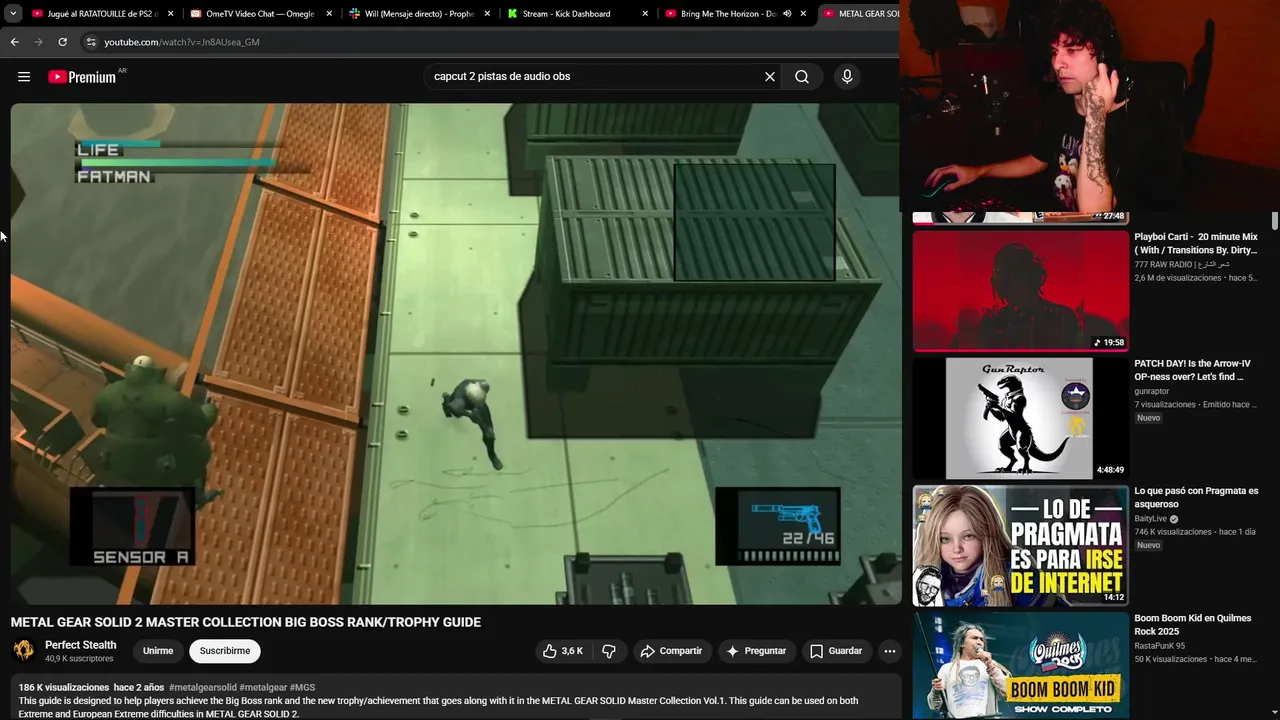This screenshot has height=720, width=1280.
Task: Open the YouTube hamburger guide menu
Action: (x=24, y=77)
